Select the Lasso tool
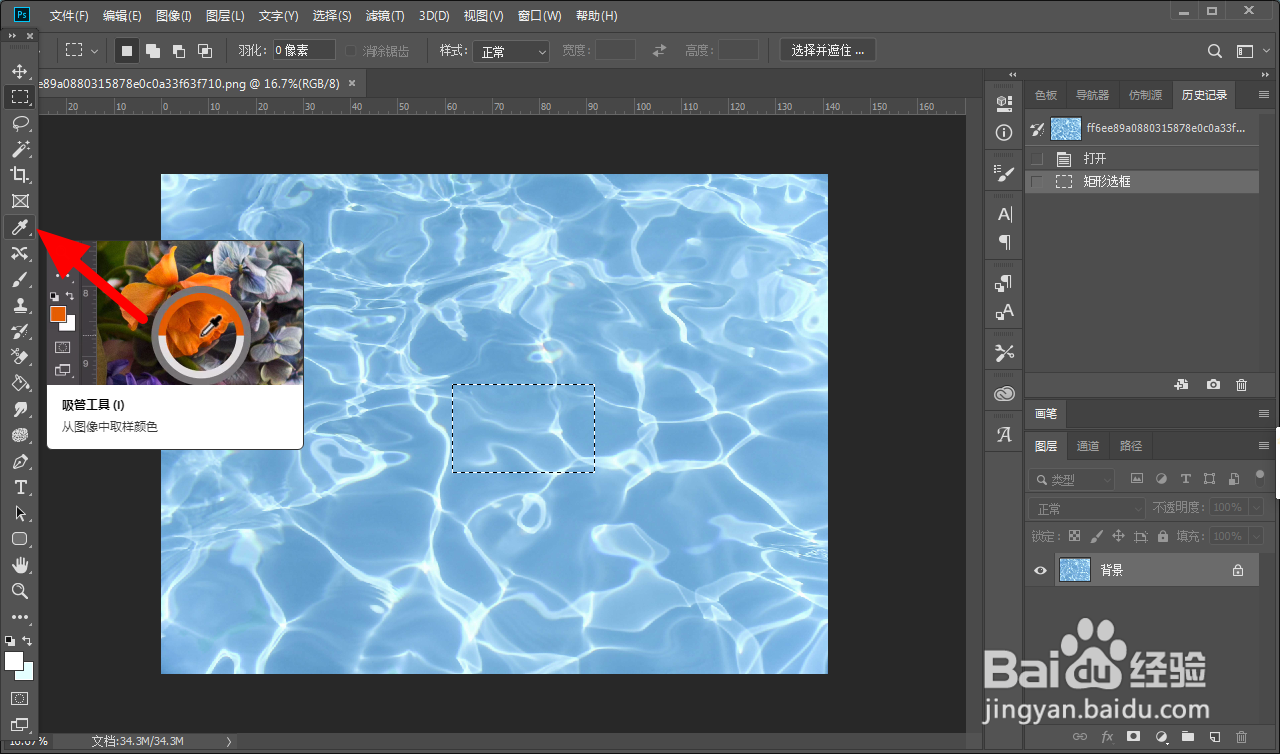The image size is (1280, 754). coord(19,123)
